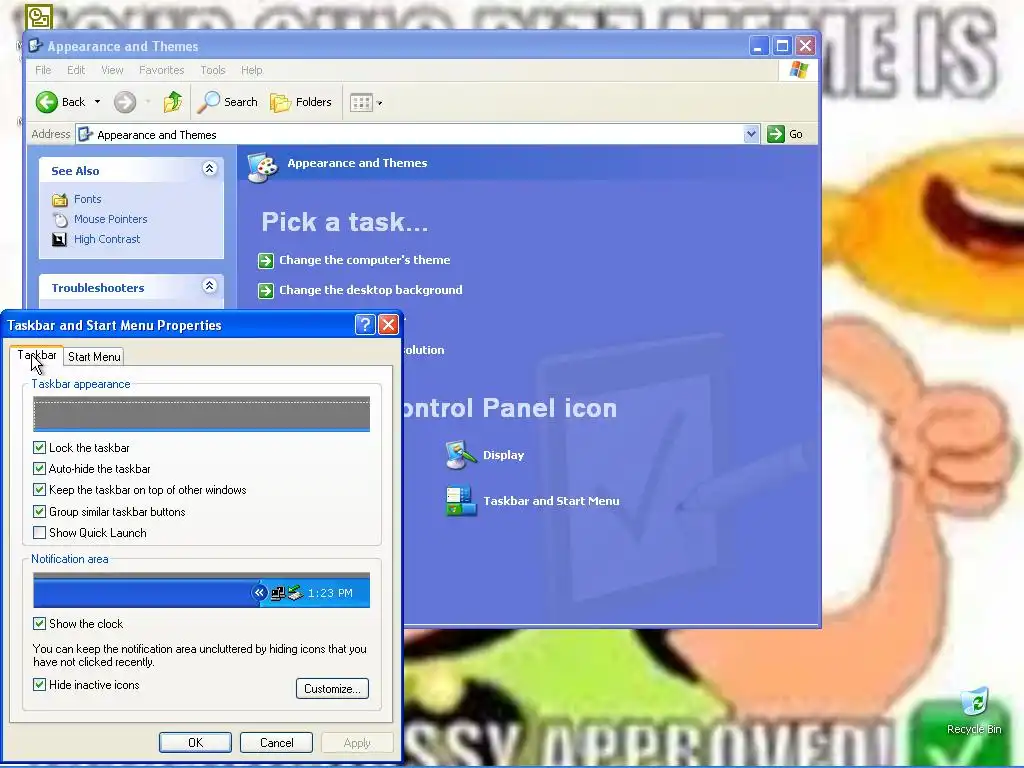
Task: Click arrow icon beside Change the desktop background
Action: pyautogui.click(x=266, y=291)
